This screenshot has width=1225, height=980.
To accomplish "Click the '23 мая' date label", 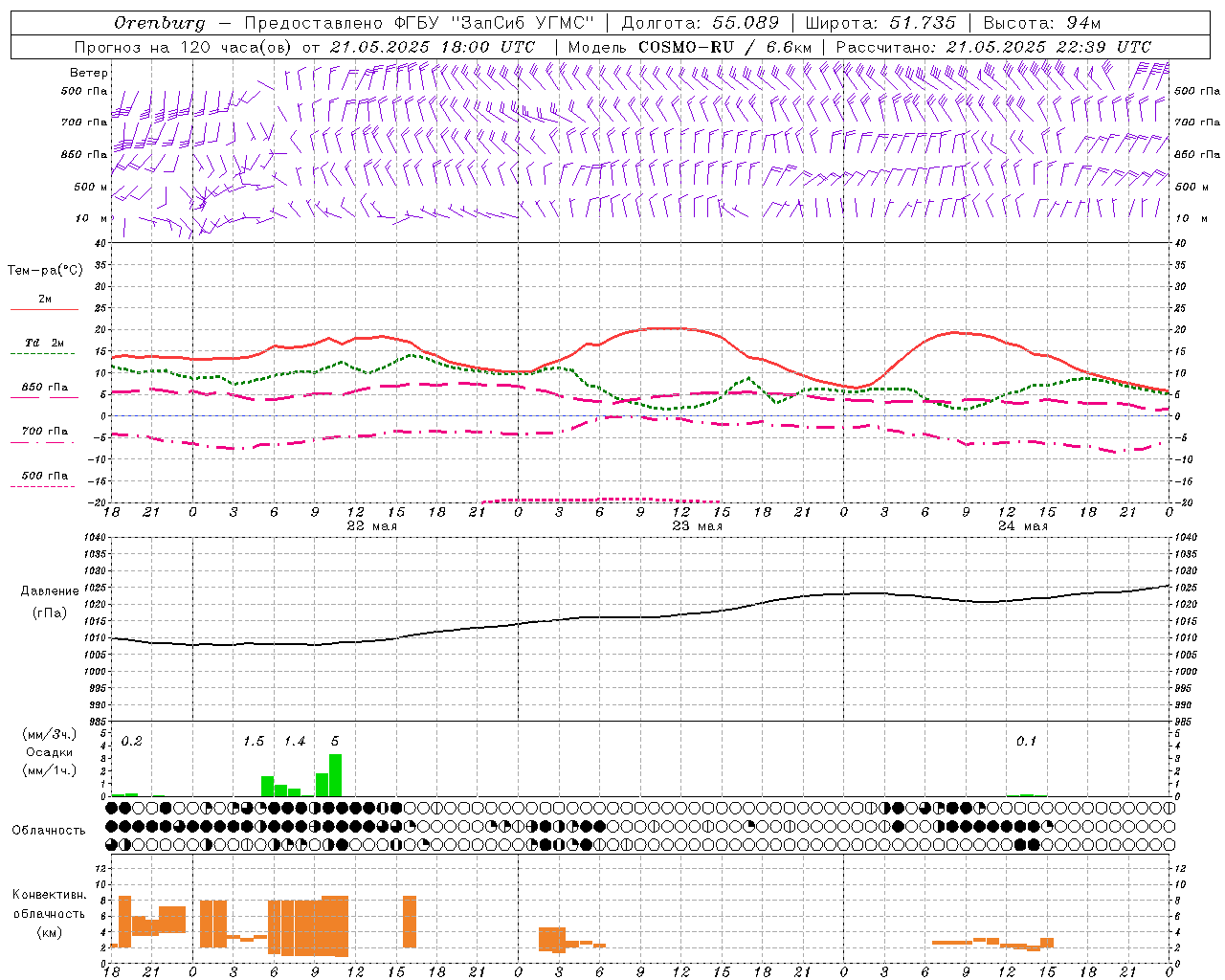I will tap(697, 526).
